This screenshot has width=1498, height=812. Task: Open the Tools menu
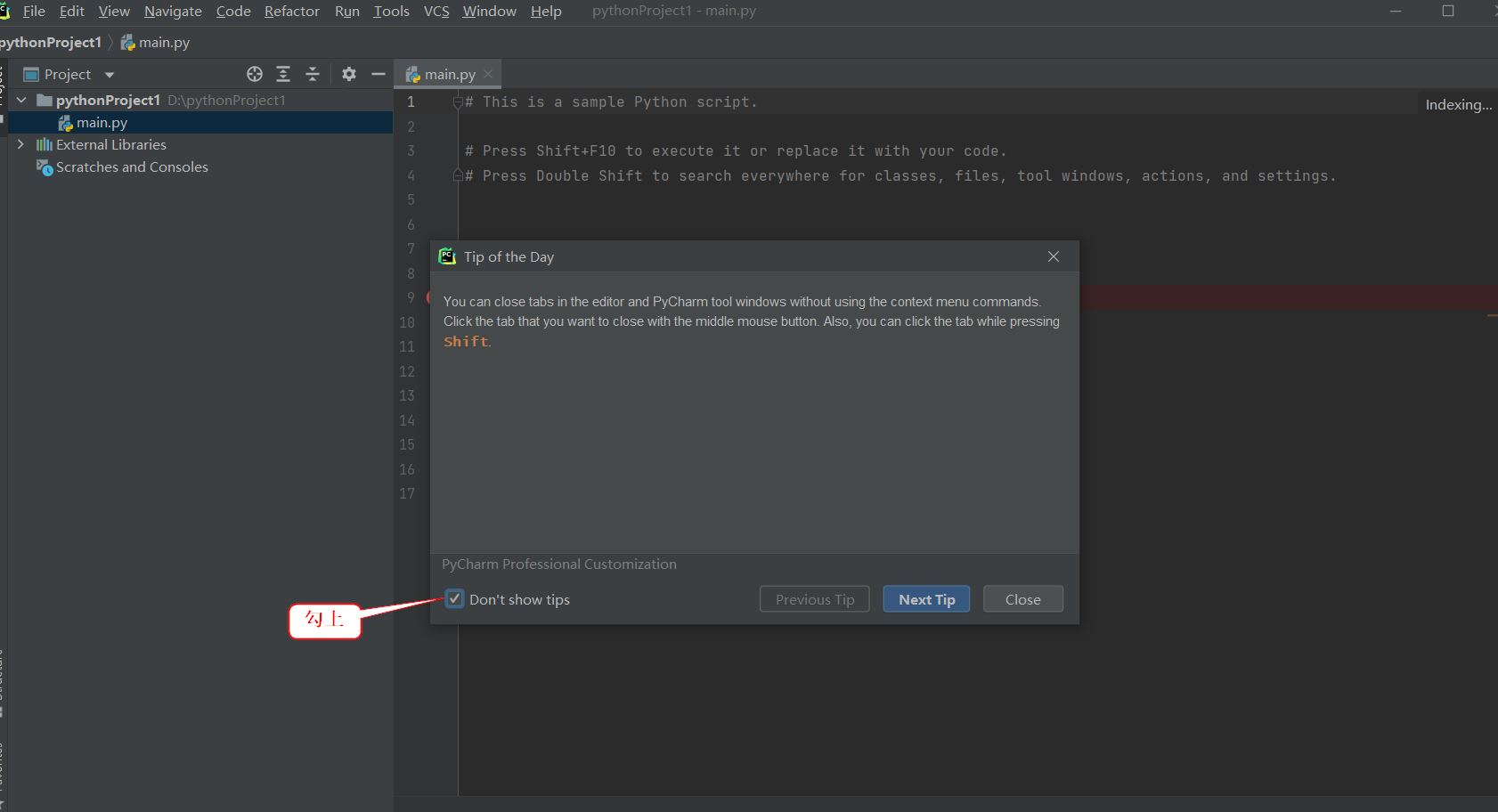point(391,11)
